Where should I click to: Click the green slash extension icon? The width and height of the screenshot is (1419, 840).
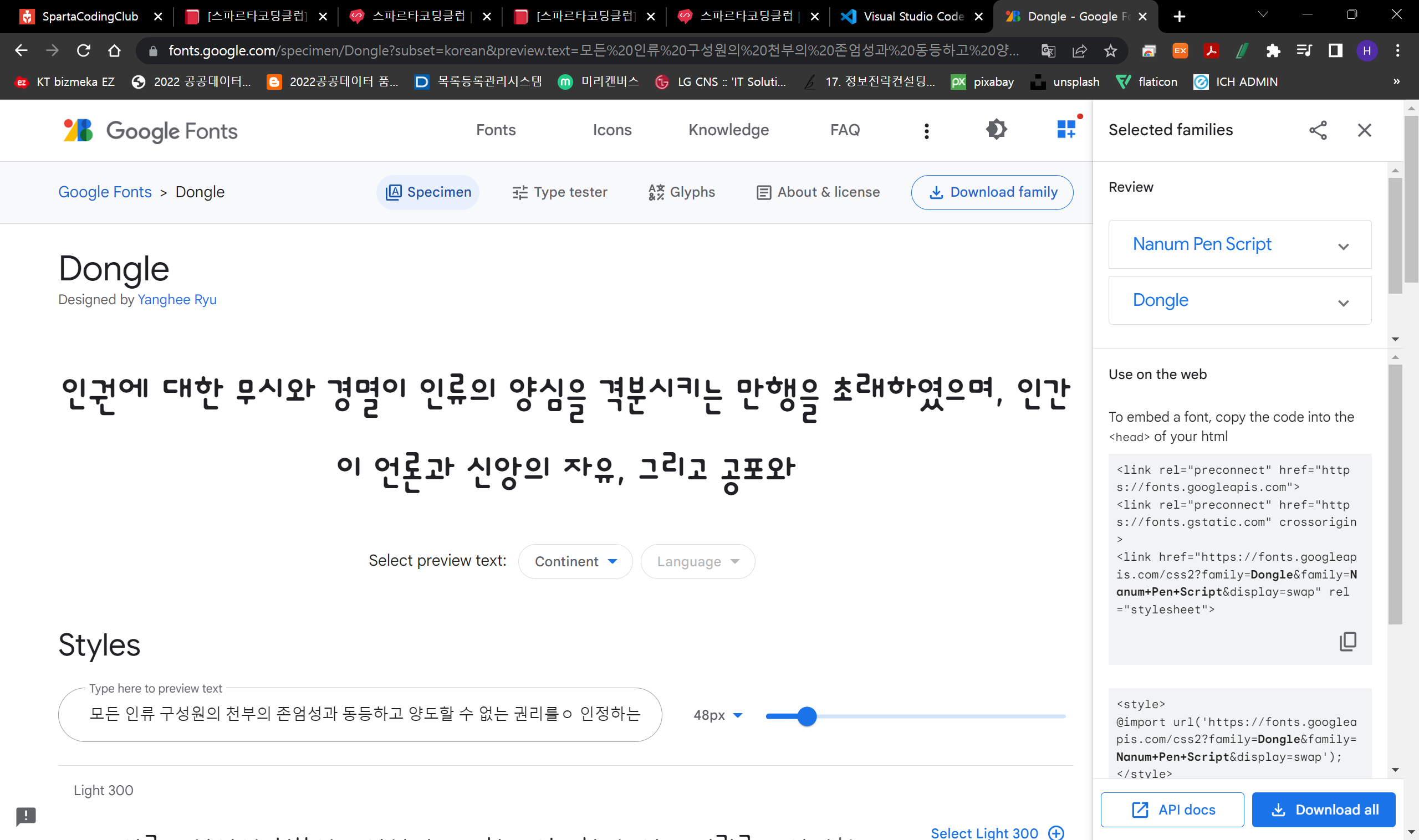(x=1242, y=51)
